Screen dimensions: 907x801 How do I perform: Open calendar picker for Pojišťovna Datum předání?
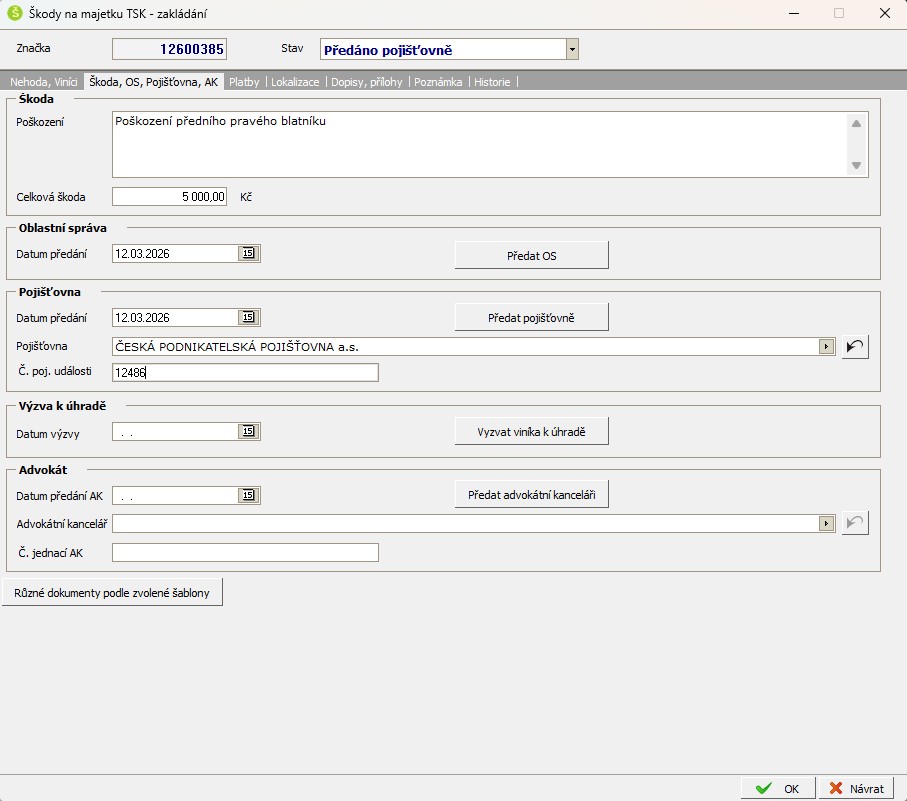point(249,318)
